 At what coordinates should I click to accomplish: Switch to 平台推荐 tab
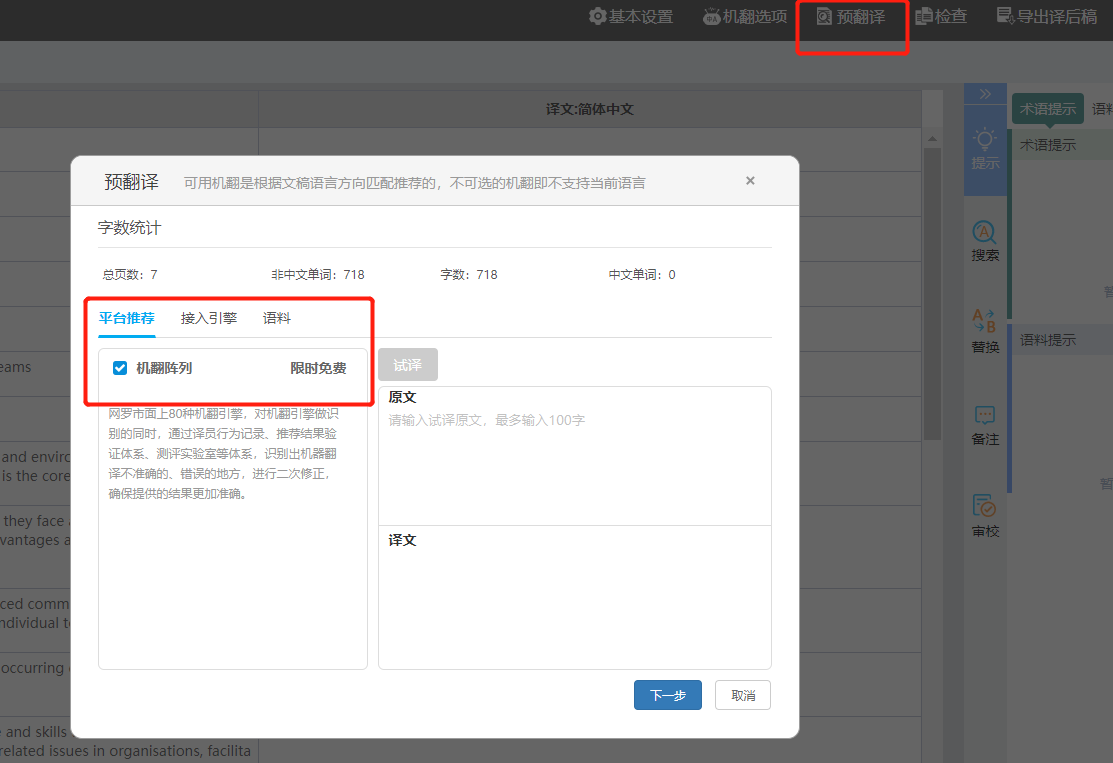(x=126, y=319)
